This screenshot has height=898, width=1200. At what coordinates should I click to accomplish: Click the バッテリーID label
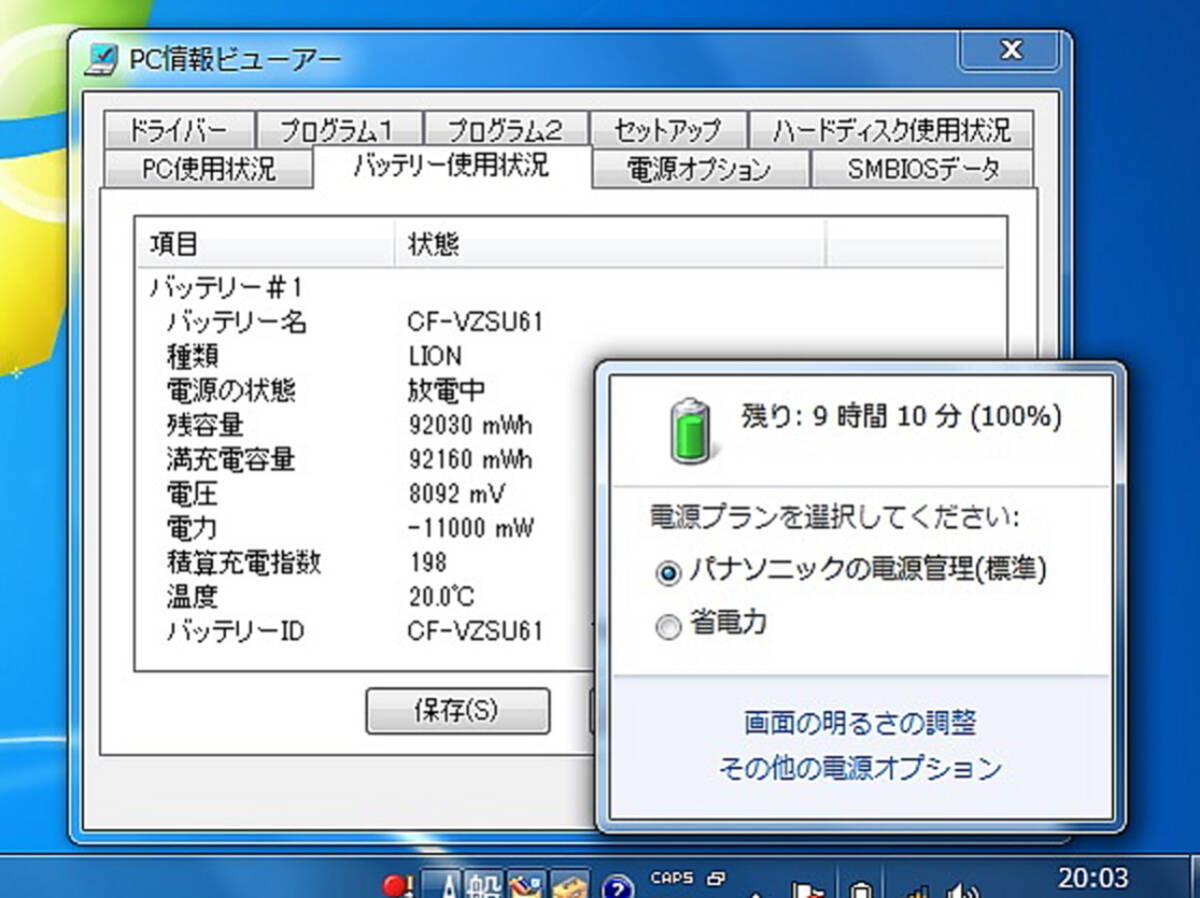235,631
